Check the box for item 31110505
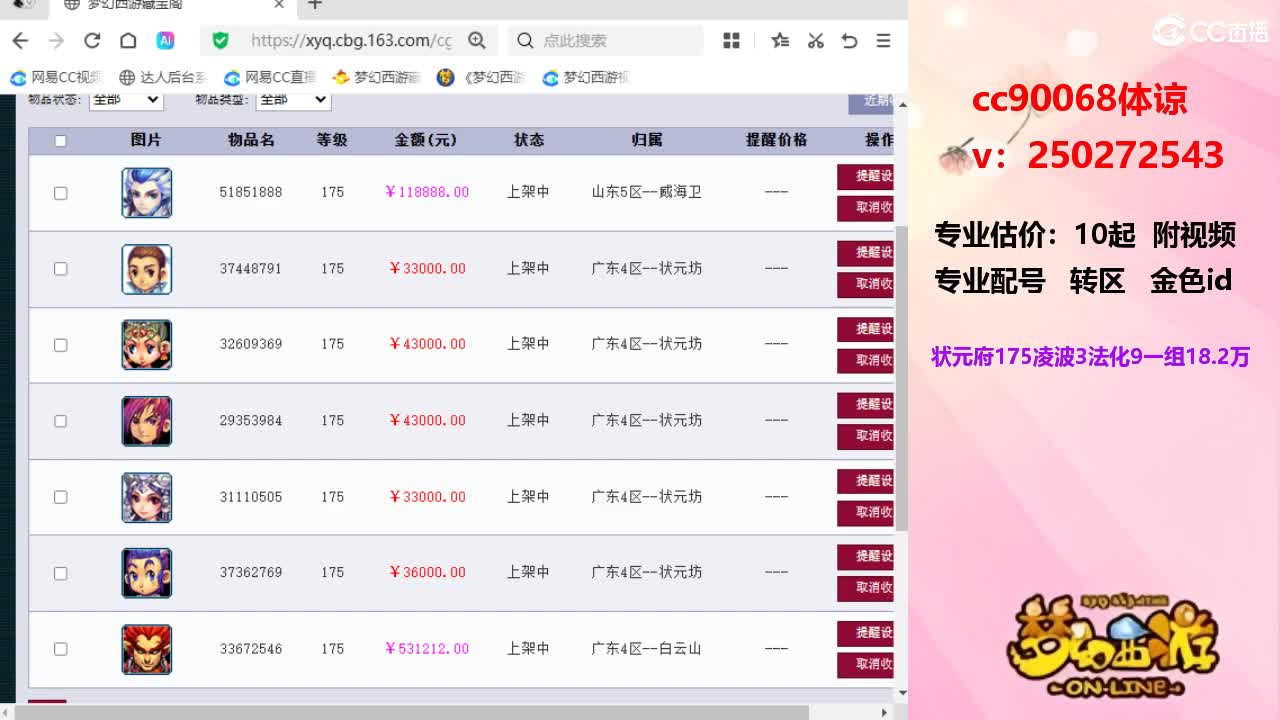The image size is (1280, 720). [60, 497]
